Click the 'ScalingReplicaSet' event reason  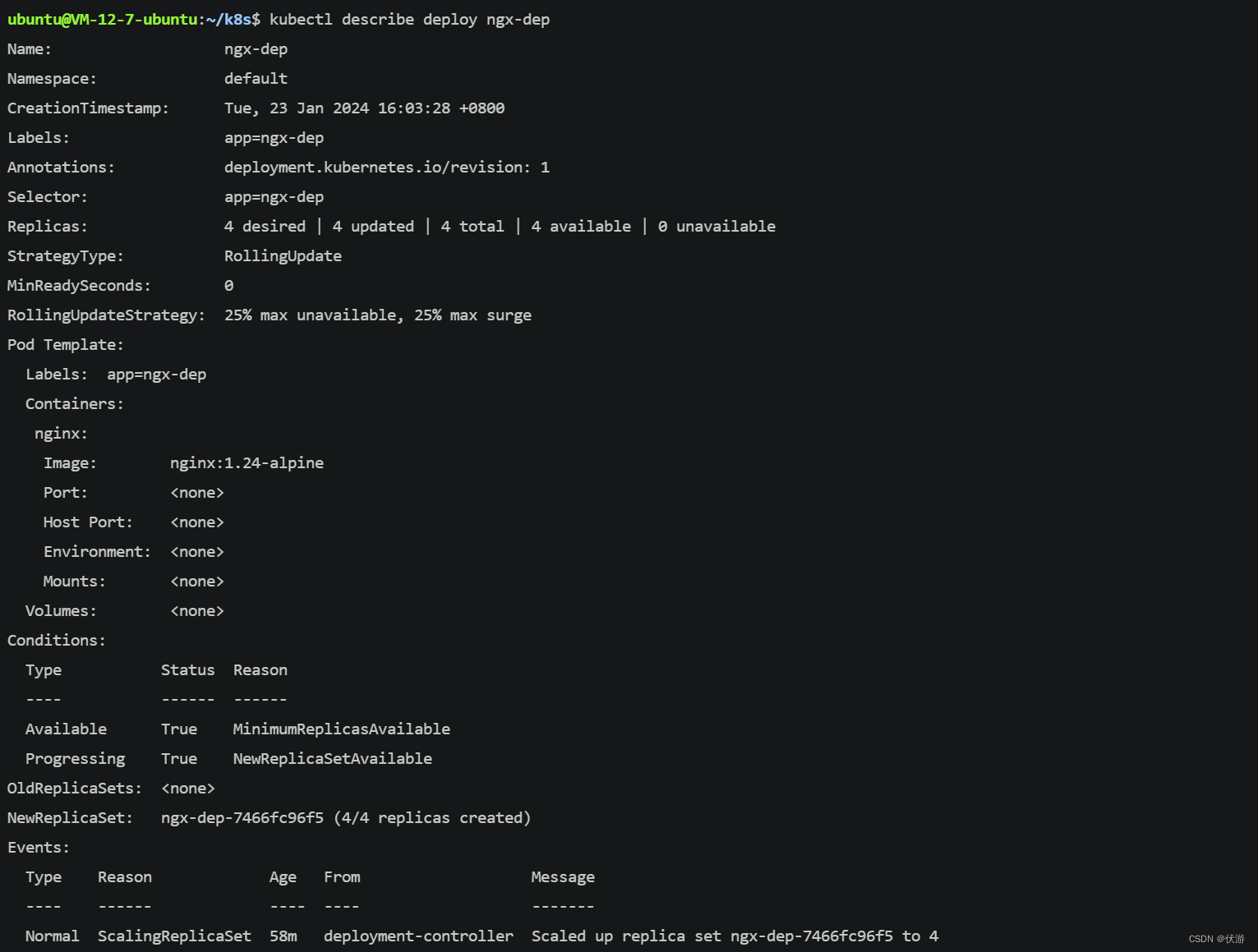pyautogui.click(x=174, y=936)
